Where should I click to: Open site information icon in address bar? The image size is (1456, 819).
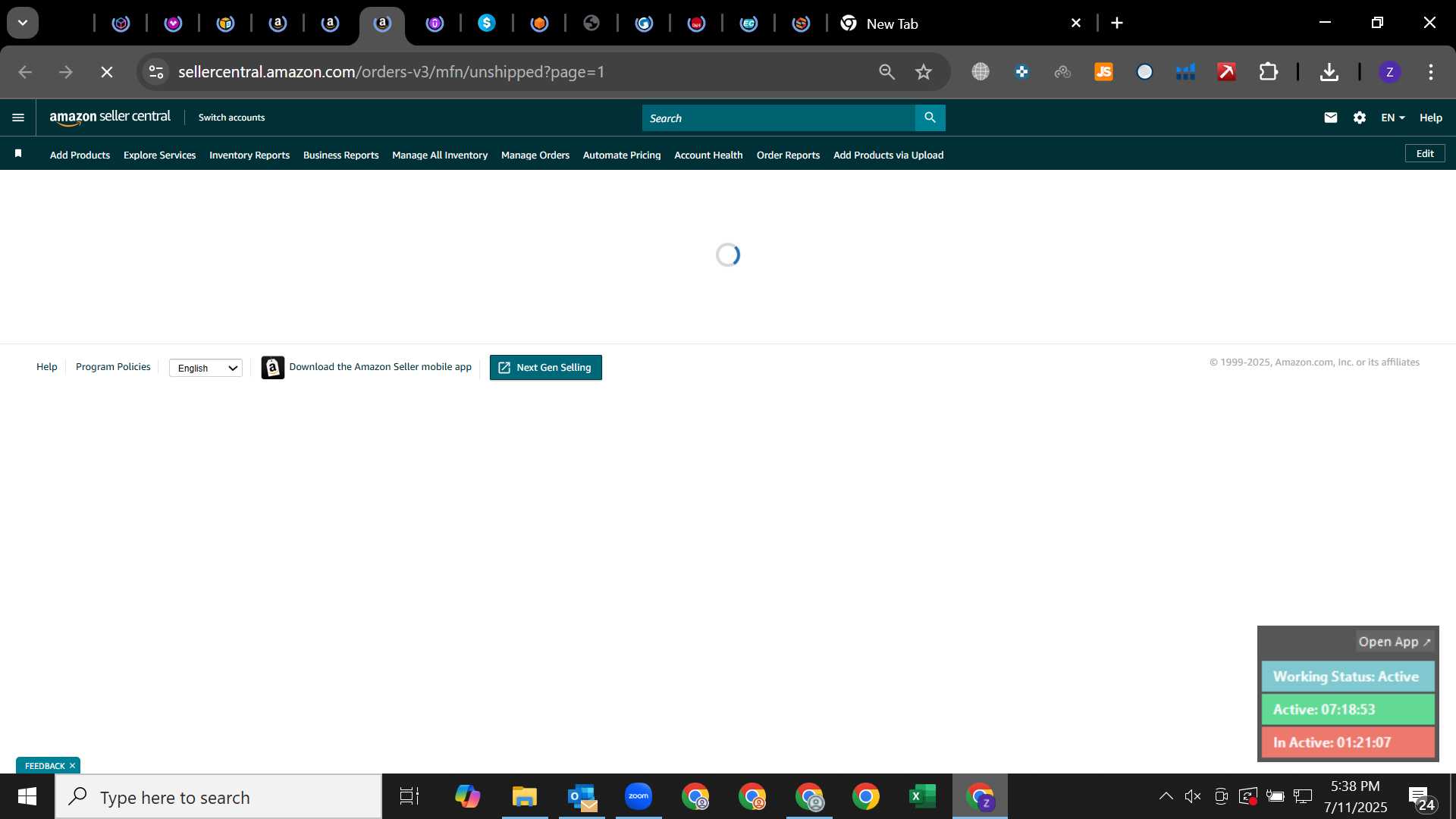click(156, 72)
